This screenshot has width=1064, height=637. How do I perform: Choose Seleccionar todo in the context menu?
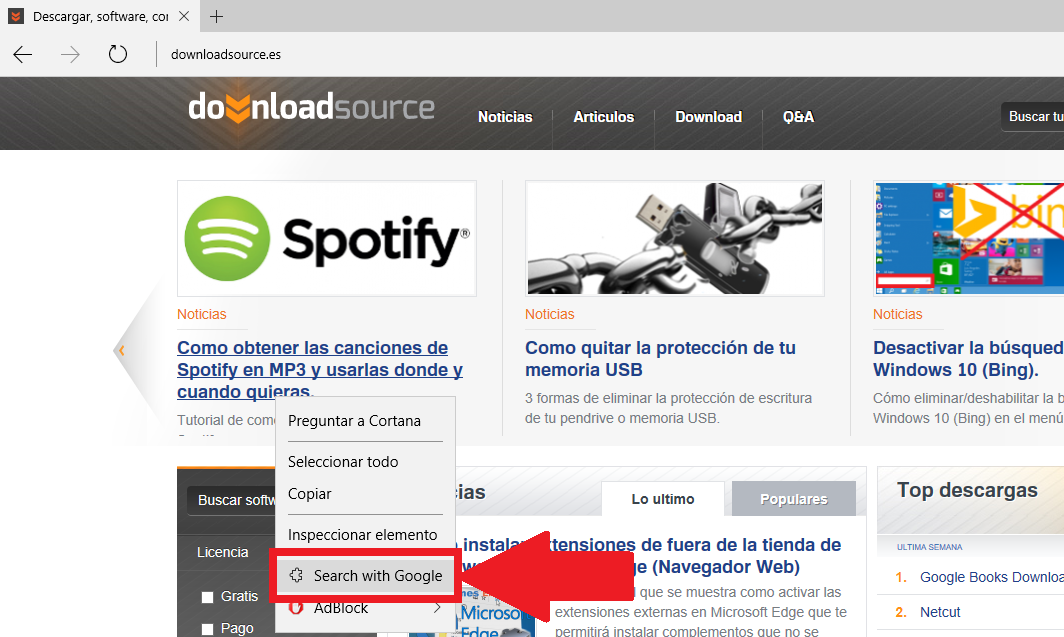click(x=365, y=462)
